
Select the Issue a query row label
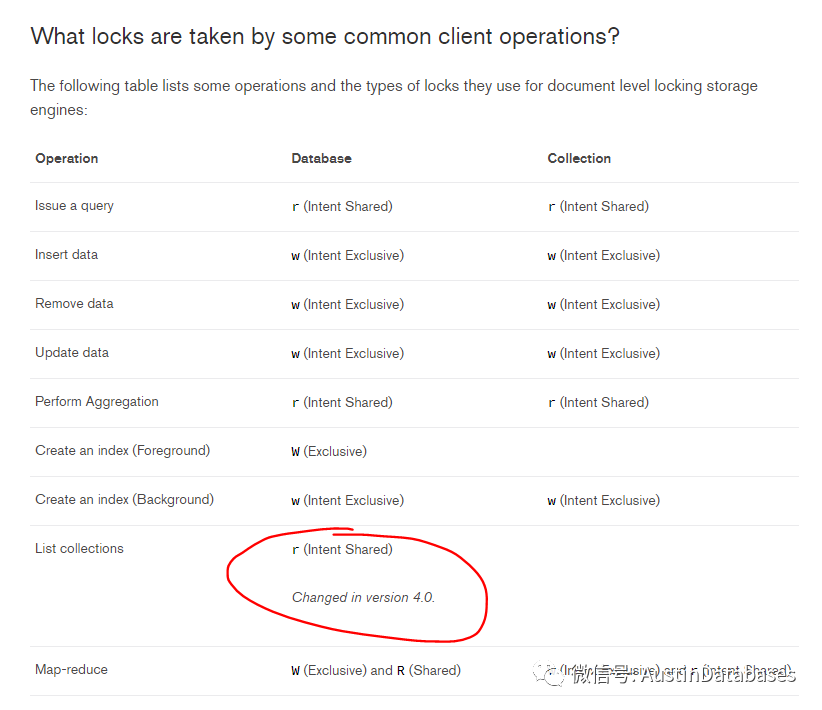point(74,205)
